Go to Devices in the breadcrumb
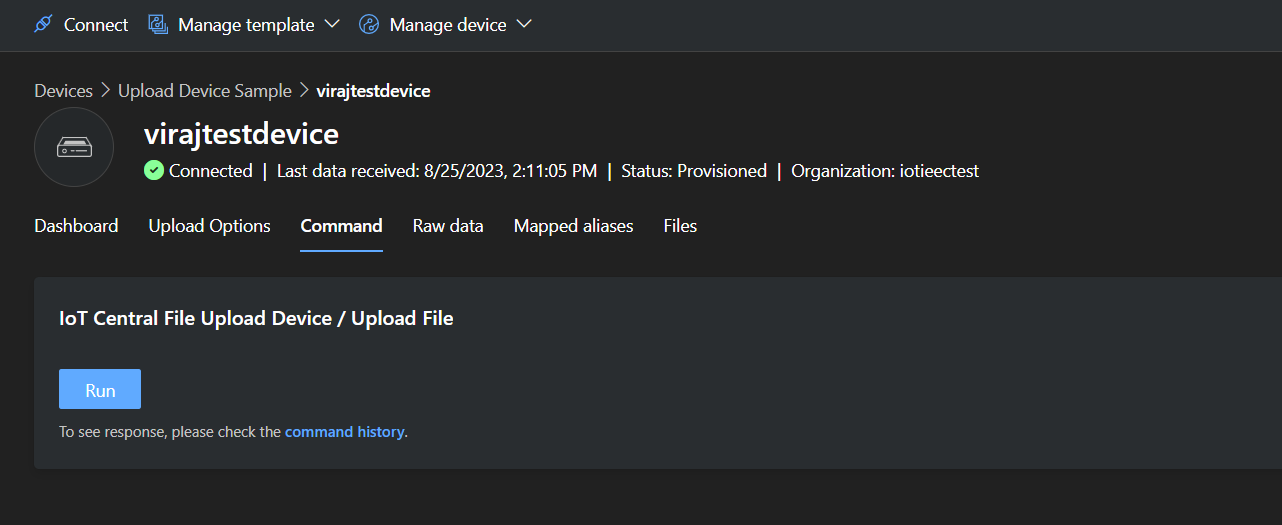 pyautogui.click(x=63, y=91)
